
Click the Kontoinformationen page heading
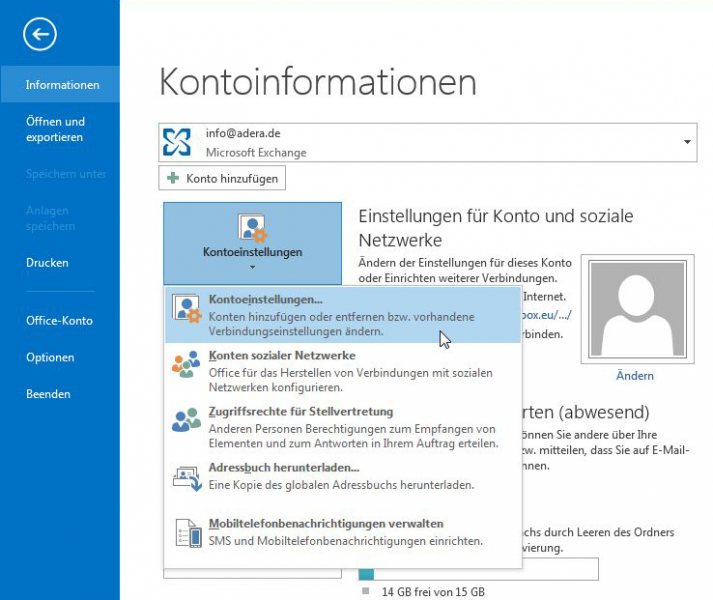(x=318, y=82)
